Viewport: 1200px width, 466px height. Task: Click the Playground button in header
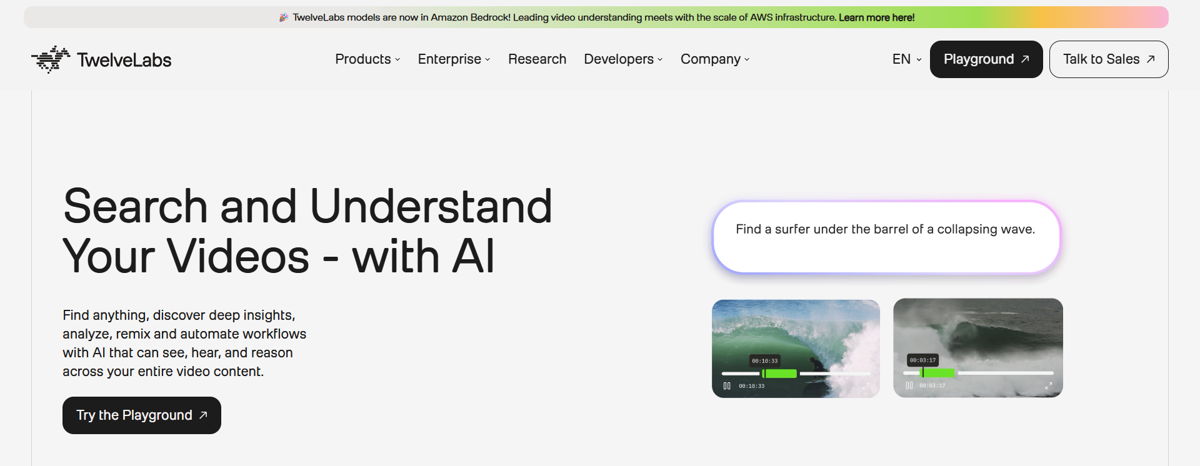(x=986, y=59)
